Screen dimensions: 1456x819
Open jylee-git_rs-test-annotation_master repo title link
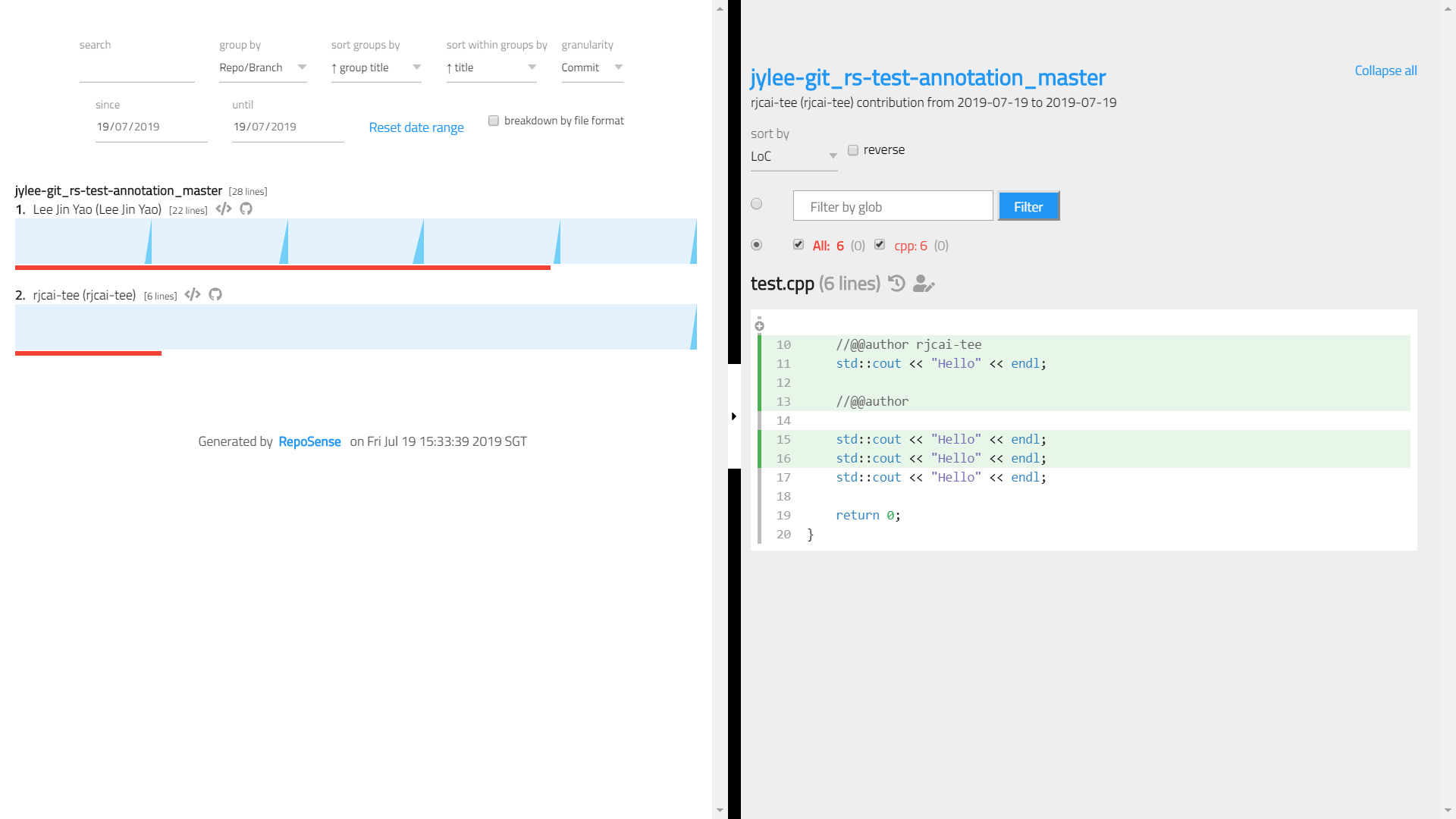tap(927, 77)
